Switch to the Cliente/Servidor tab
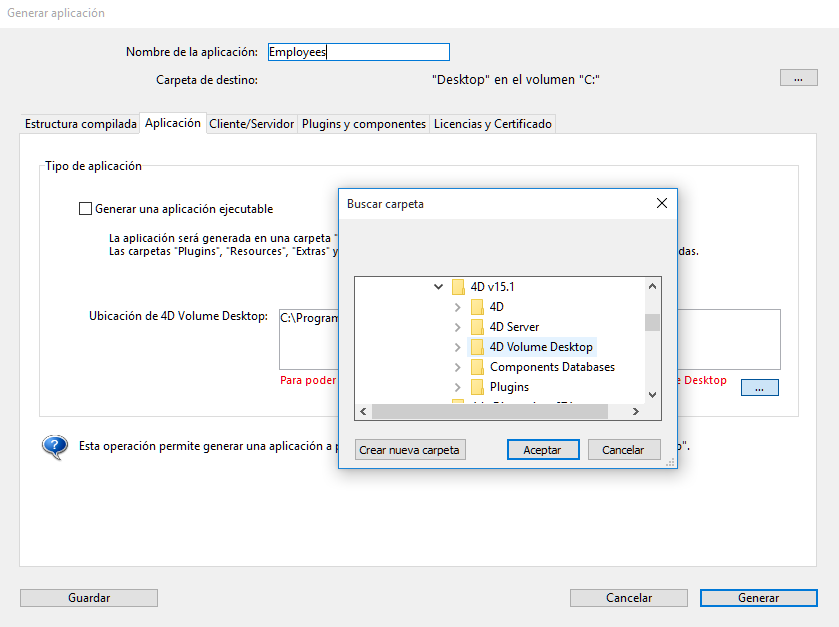The width and height of the screenshot is (839, 627). click(251, 124)
